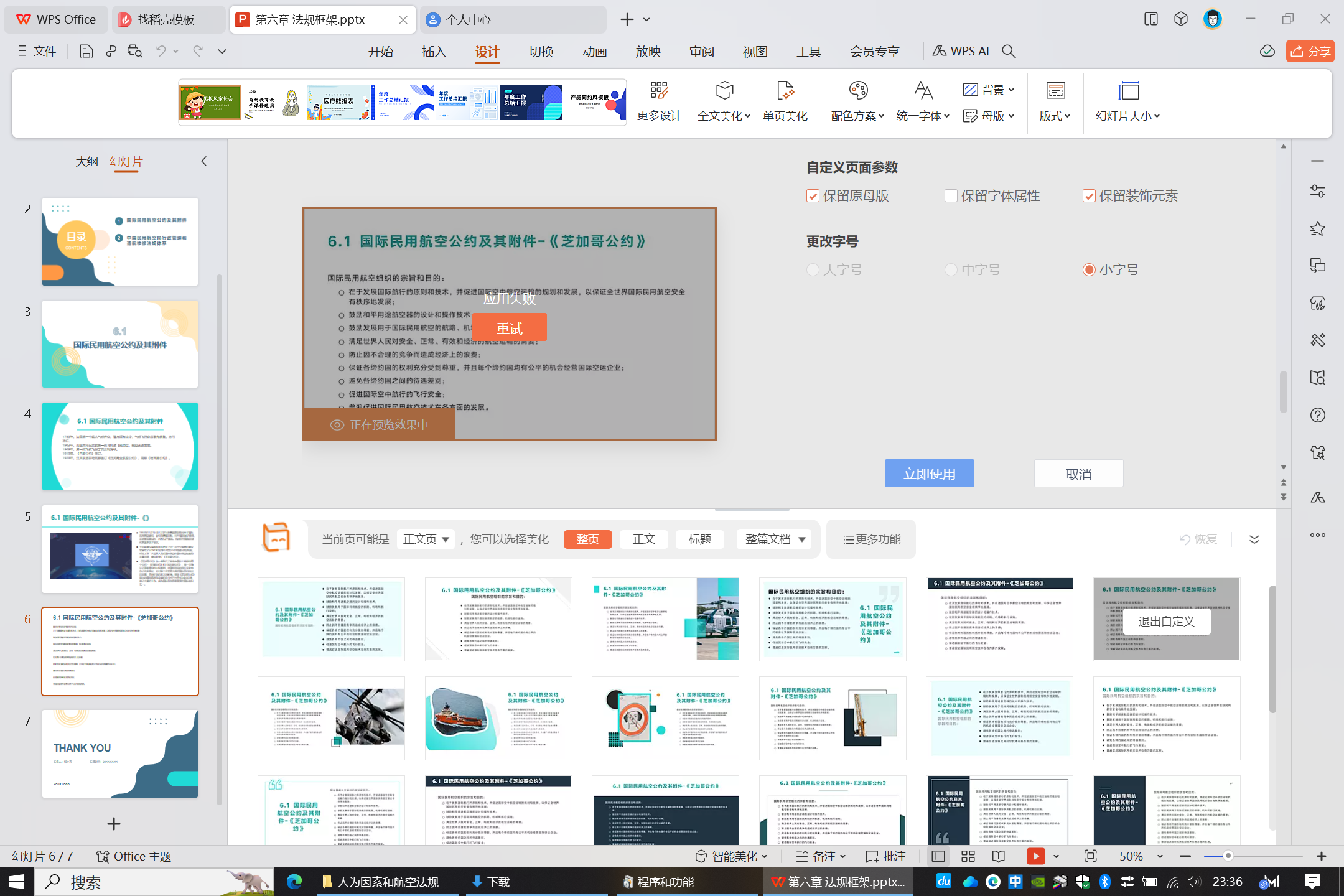Select the small font size (小字号) radio button
This screenshot has height=896, width=1344.
tap(1089, 269)
